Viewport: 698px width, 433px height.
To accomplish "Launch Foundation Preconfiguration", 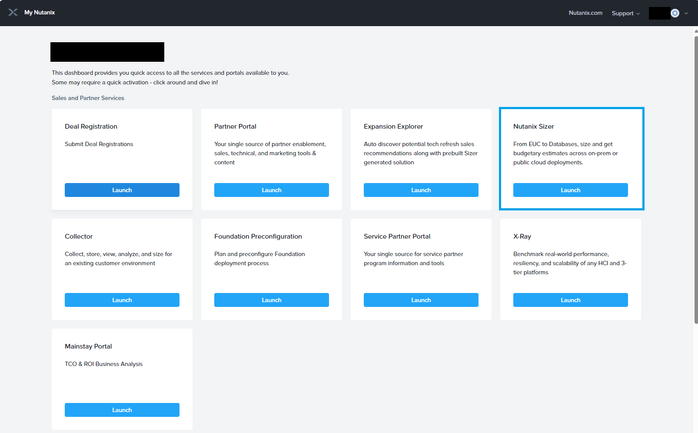I will coord(272,300).
